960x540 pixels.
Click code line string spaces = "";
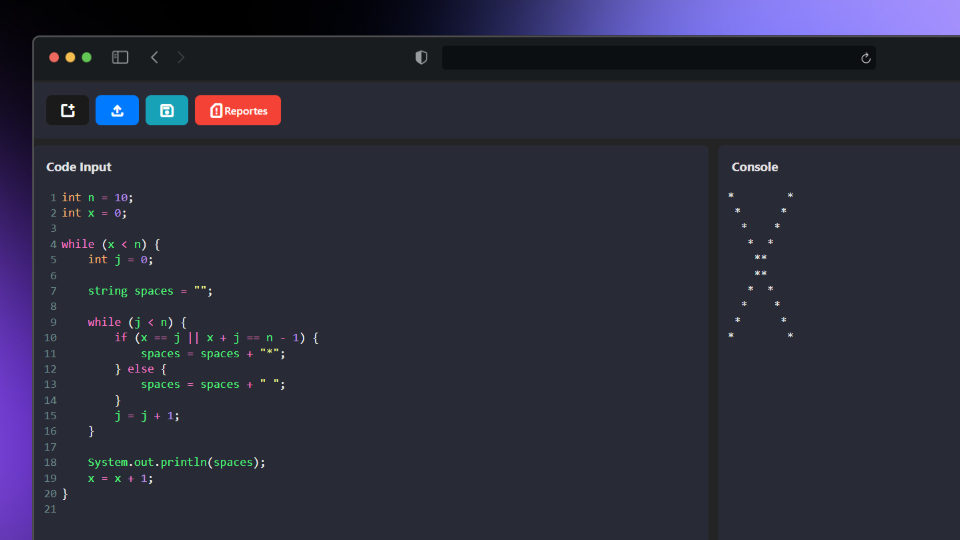150,291
